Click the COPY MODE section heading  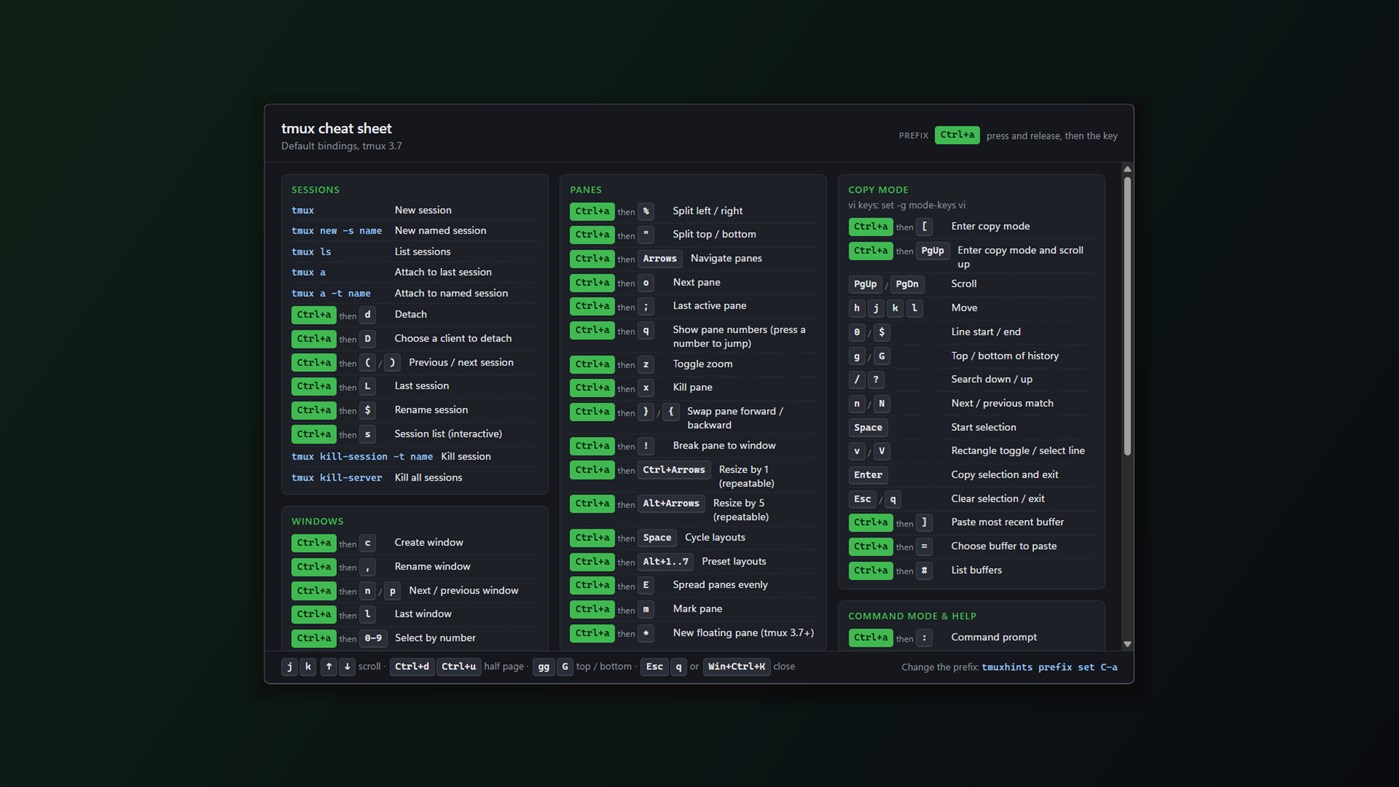[878, 189]
